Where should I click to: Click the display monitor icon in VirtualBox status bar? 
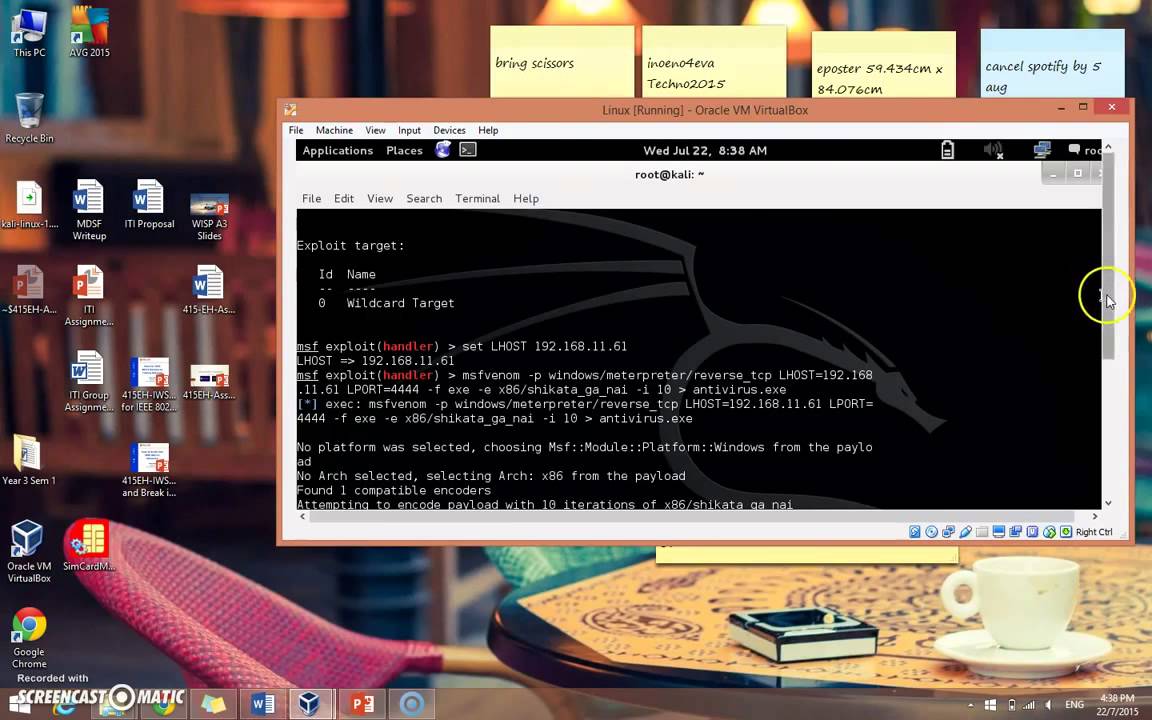click(x=998, y=532)
